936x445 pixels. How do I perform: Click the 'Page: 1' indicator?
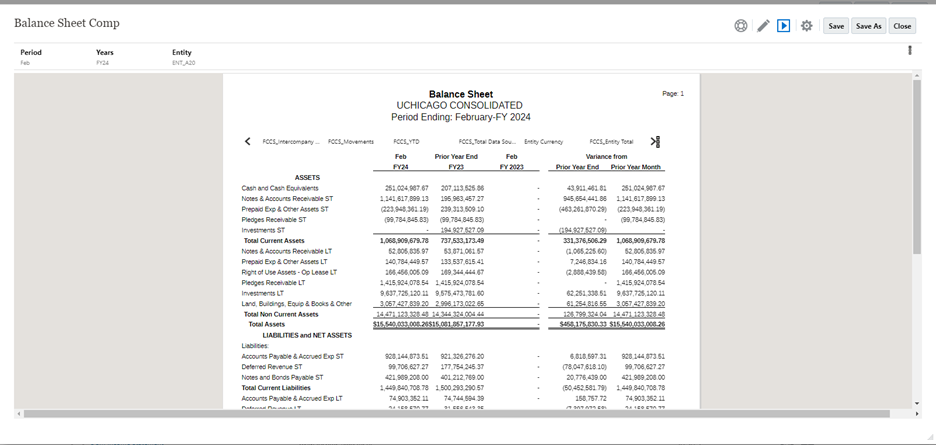click(x=673, y=94)
